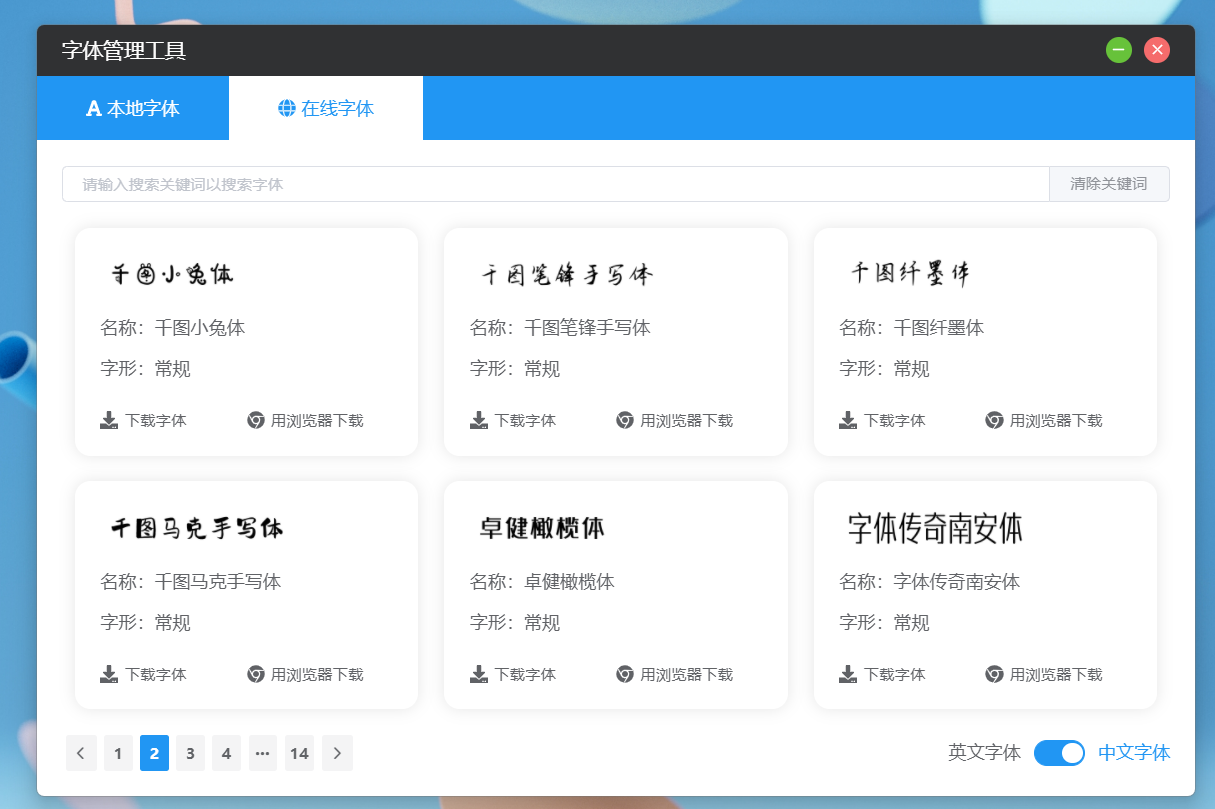Click the globe icon on 在线字体 tab

coord(287,108)
